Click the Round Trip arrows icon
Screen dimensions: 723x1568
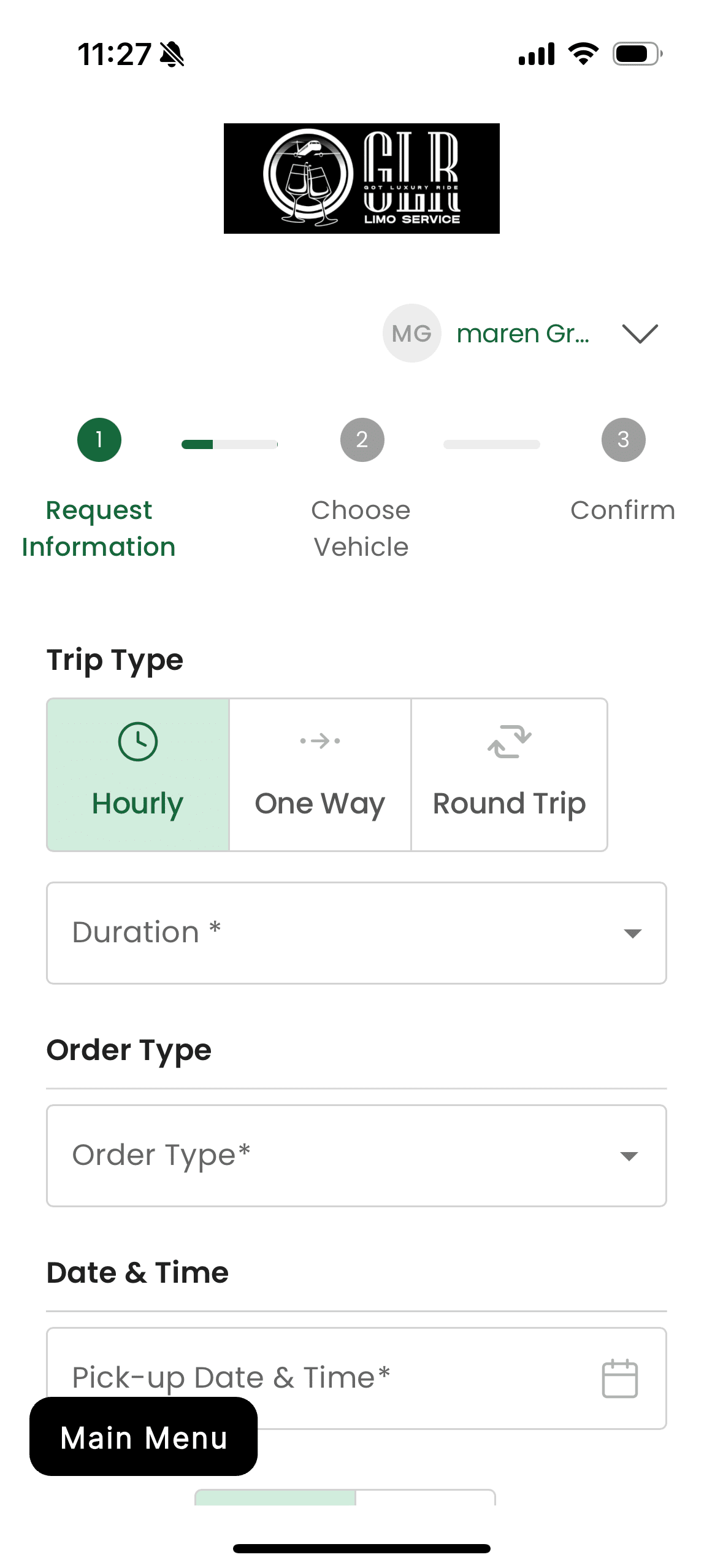click(x=509, y=741)
